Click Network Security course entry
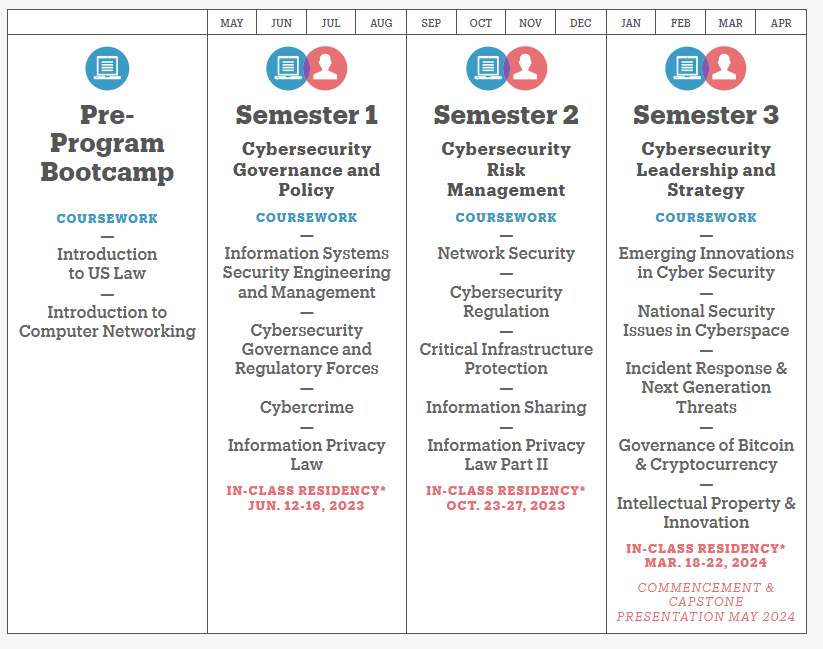 (x=506, y=253)
